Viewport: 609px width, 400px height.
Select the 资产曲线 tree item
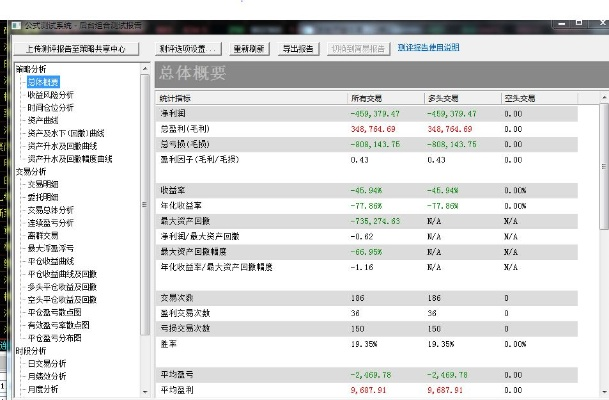tap(46, 120)
